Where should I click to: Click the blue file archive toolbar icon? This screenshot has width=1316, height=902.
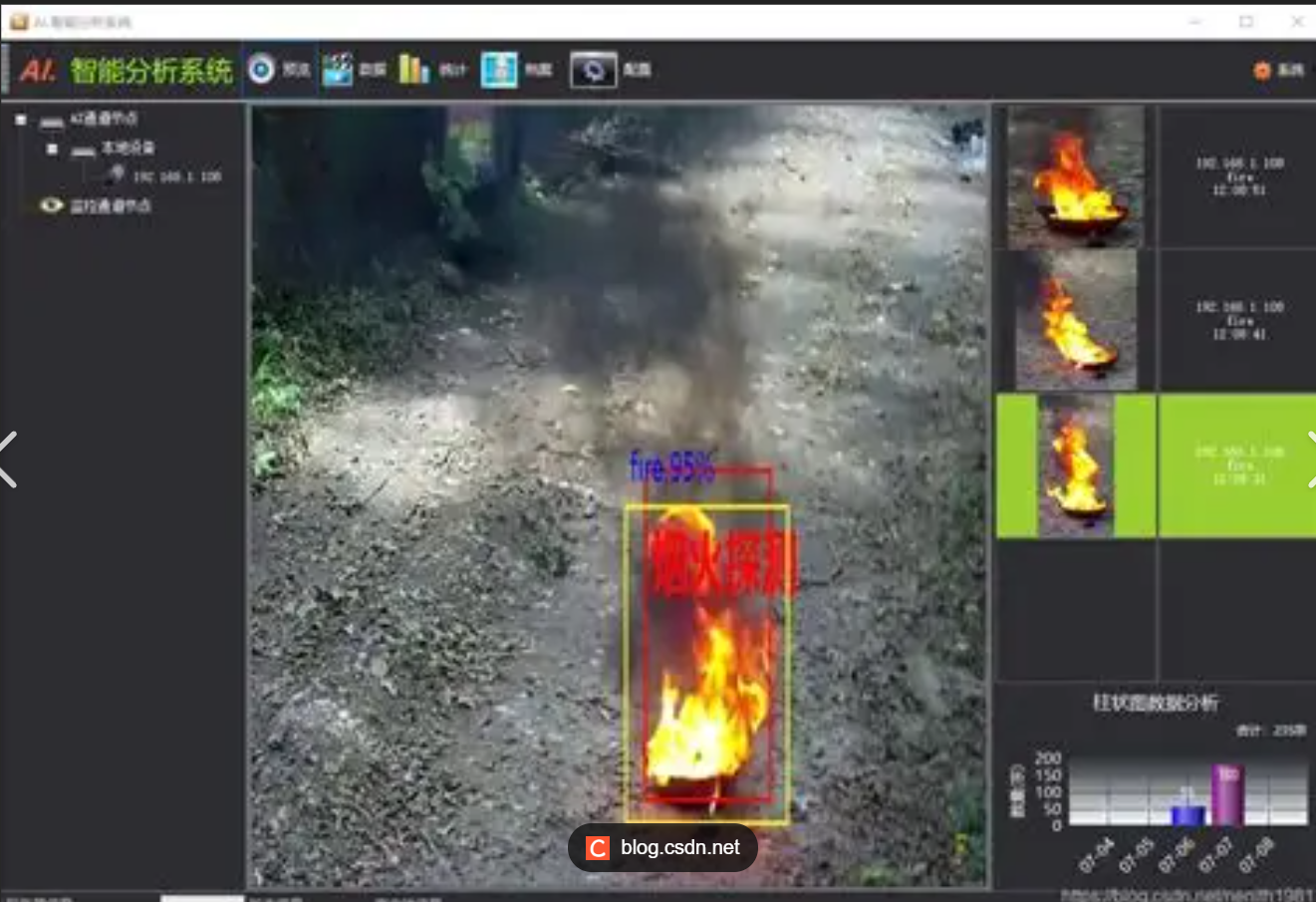click(499, 70)
